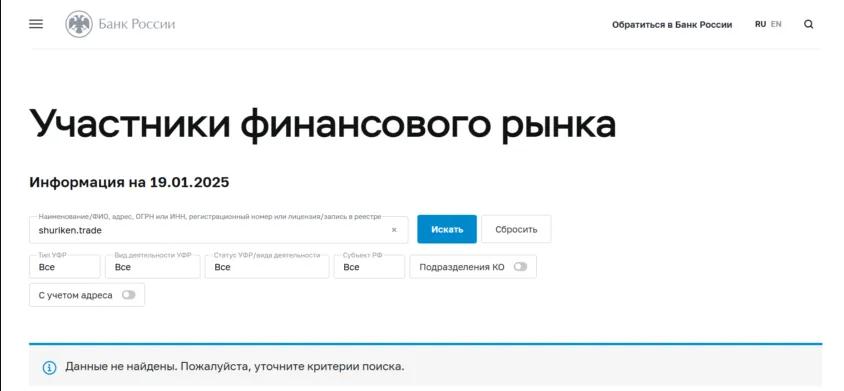The image size is (844, 391).
Task: Switch language to RU
Action: point(760,24)
